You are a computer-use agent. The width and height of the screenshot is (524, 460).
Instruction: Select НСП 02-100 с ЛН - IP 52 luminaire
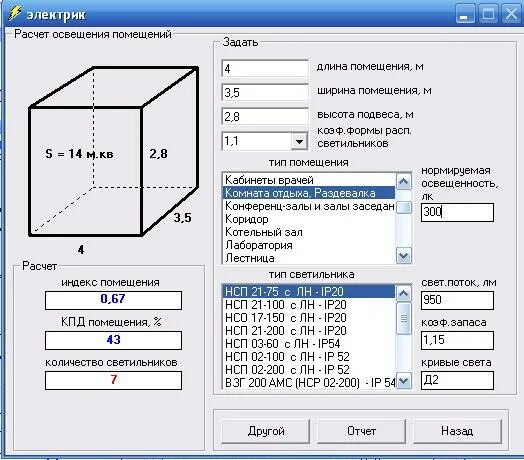pyautogui.click(x=308, y=357)
